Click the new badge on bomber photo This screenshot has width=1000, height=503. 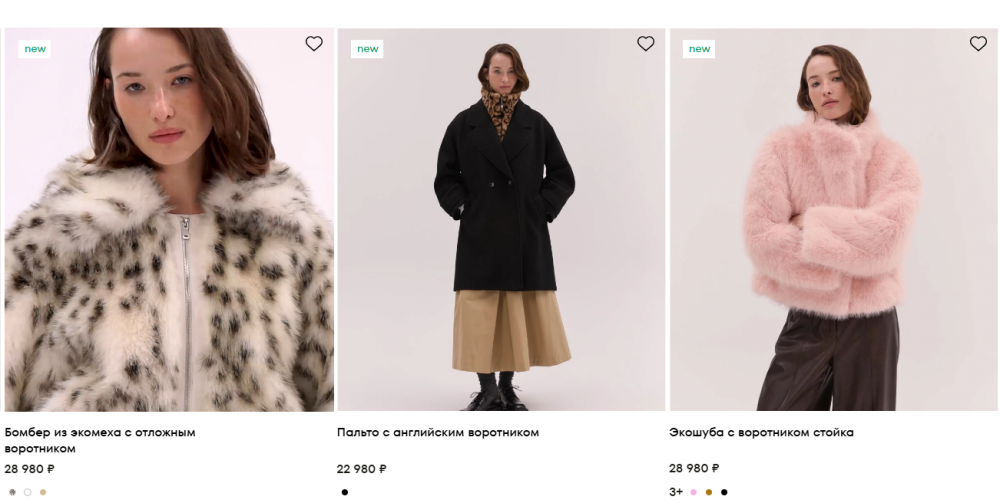pyautogui.click(x=35, y=49)
